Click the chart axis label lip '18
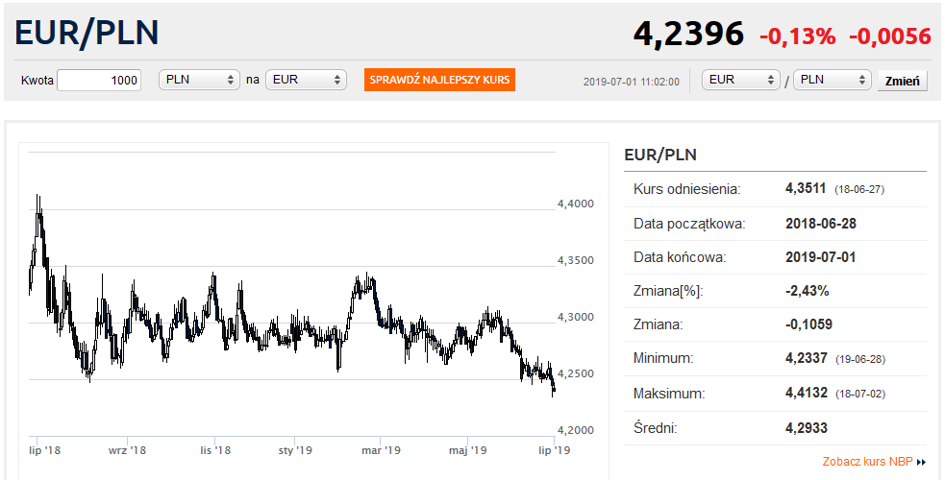Viewport: 945px width, 480px height. coord(45,450)
